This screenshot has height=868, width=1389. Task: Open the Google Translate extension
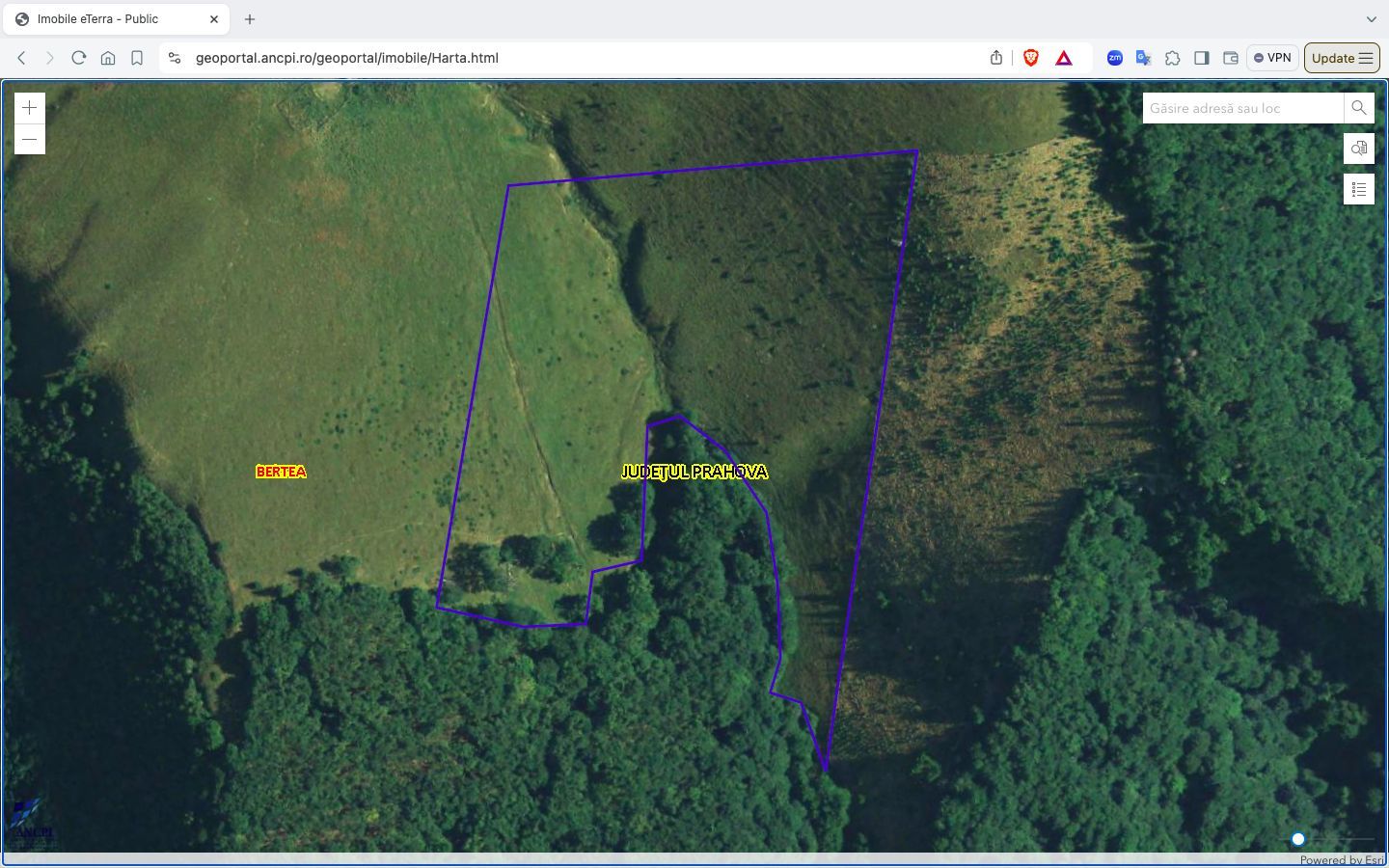click(x=1143, y=58)
